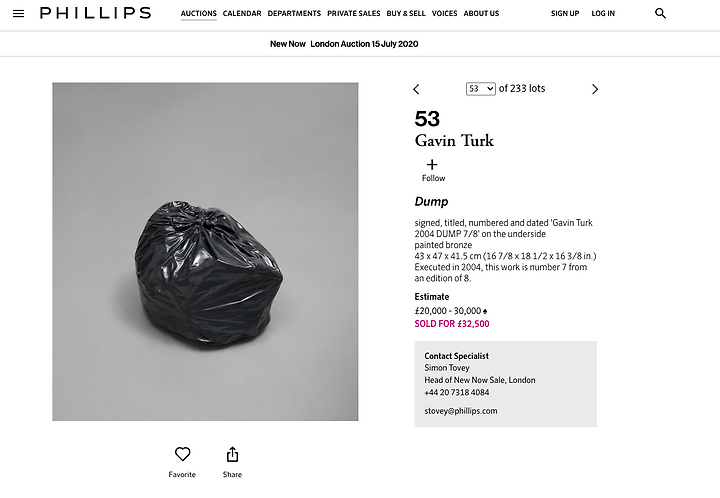The image size is (720, 498).
Task: Click the Gavin Turk artist name
Action: 454,141
